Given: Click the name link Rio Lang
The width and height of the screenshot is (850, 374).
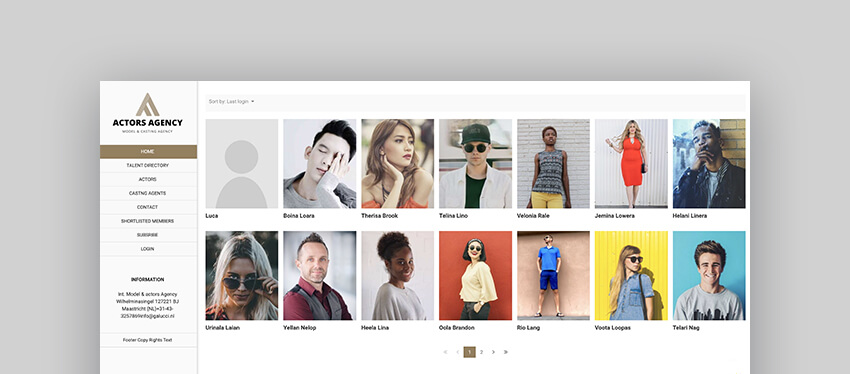Looking at the screenshot, I should pyautogui.click(x=529, y=328).
